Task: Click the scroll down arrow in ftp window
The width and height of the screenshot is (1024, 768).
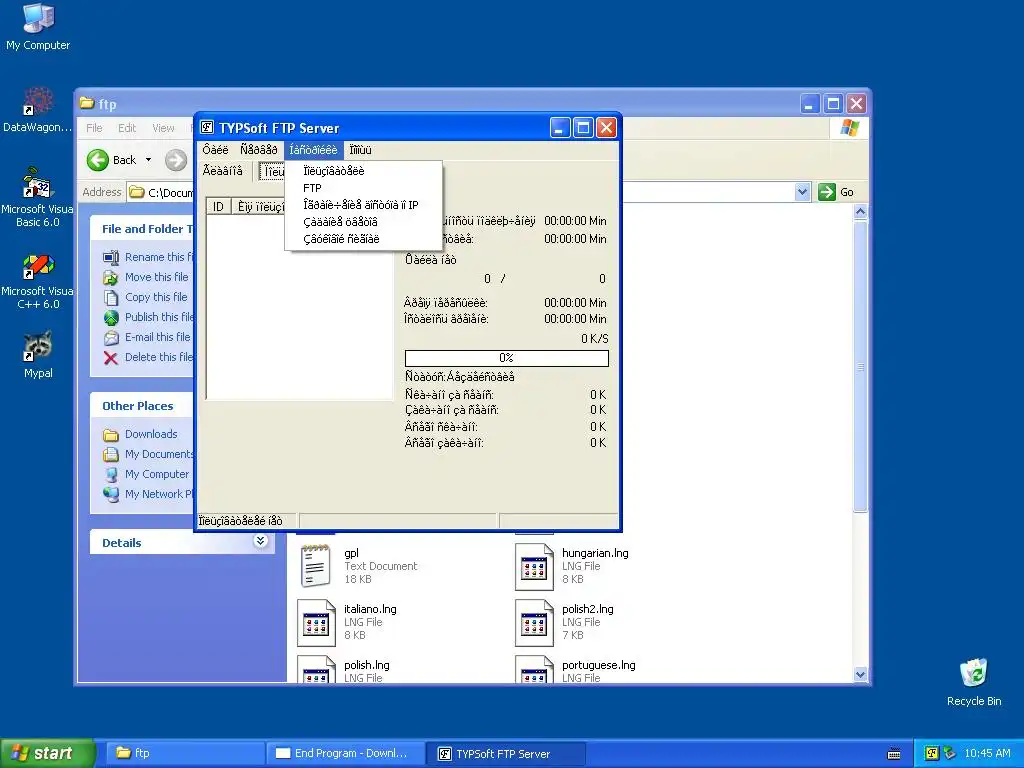Action: (860, 675)
